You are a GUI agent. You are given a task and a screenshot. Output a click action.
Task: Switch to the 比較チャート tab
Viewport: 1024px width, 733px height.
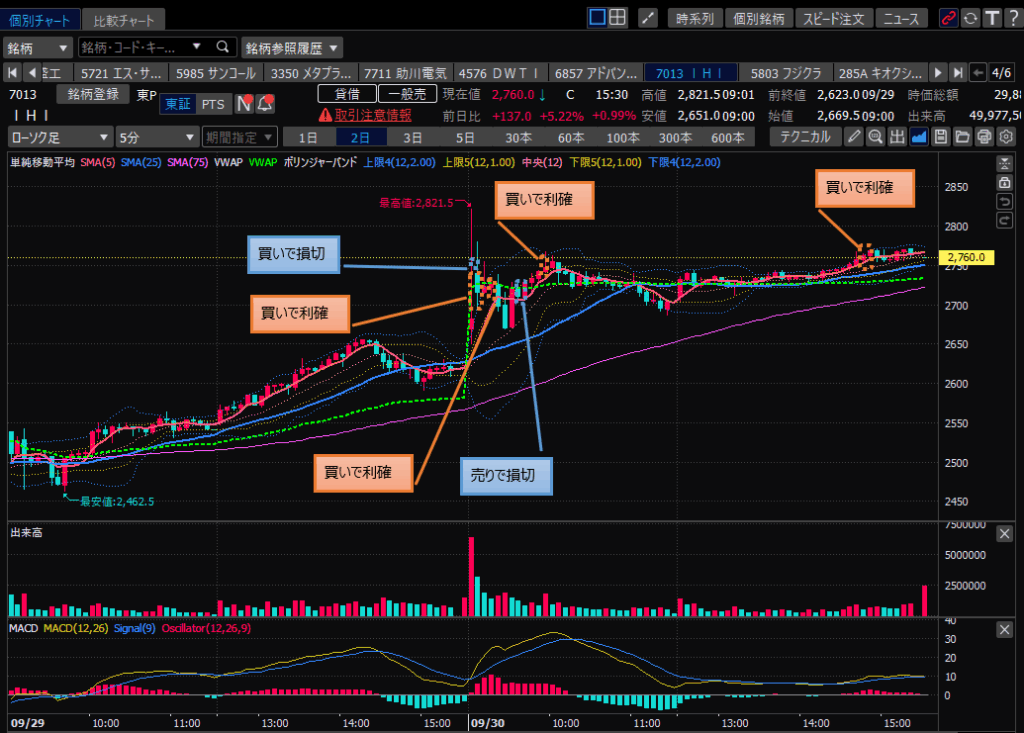pos(124,20)
